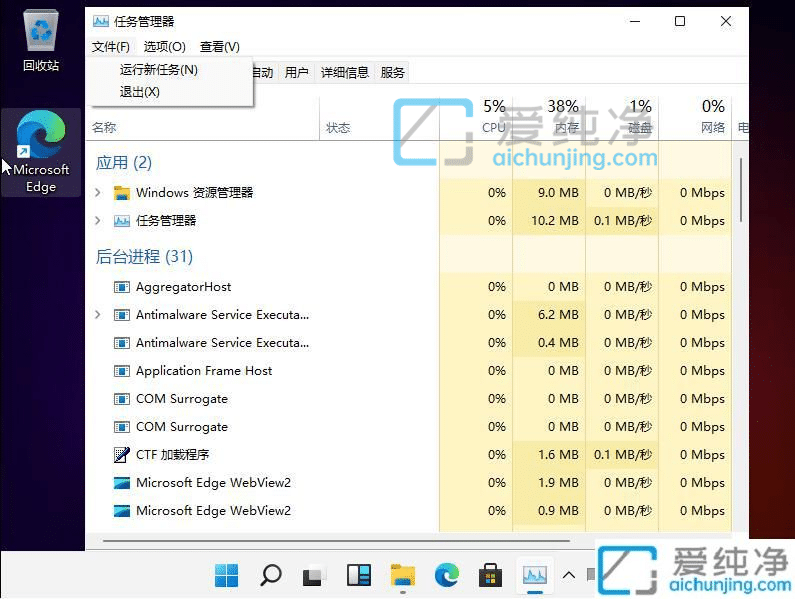Click the 任务管理器 process icon
The image size is (795, 599).
tap(122, 221)
